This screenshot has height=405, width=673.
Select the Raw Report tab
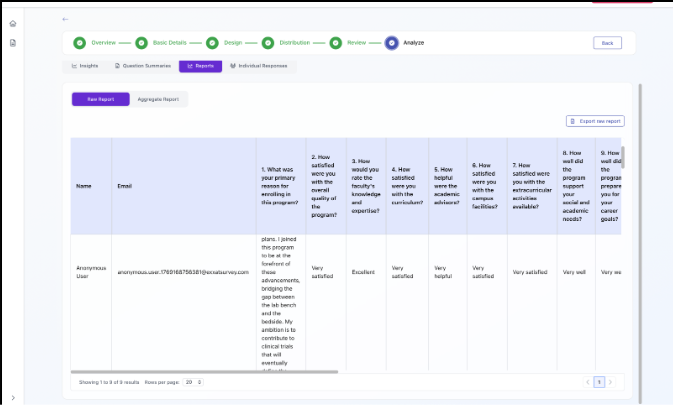click(100, 99)
